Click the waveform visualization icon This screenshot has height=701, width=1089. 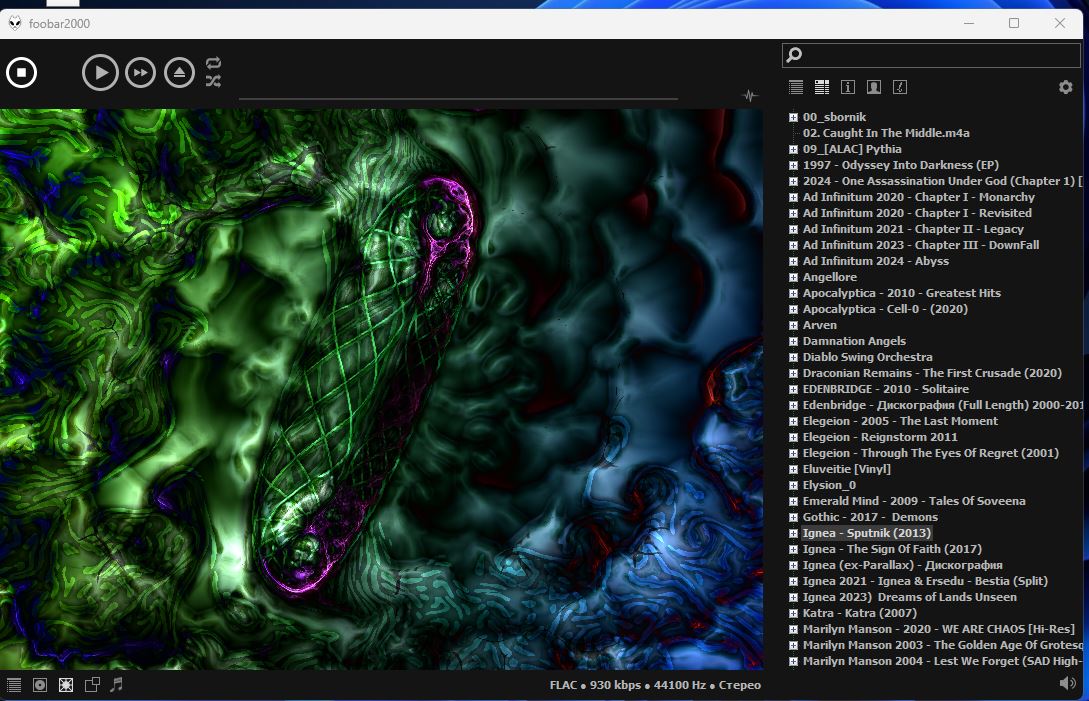[750, 96]
